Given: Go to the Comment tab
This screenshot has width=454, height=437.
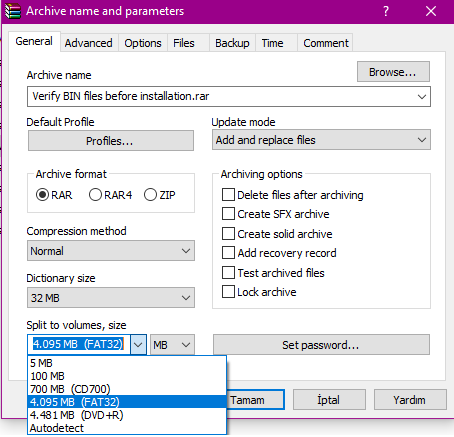Looking at the screenshot, I should [326, 43].
